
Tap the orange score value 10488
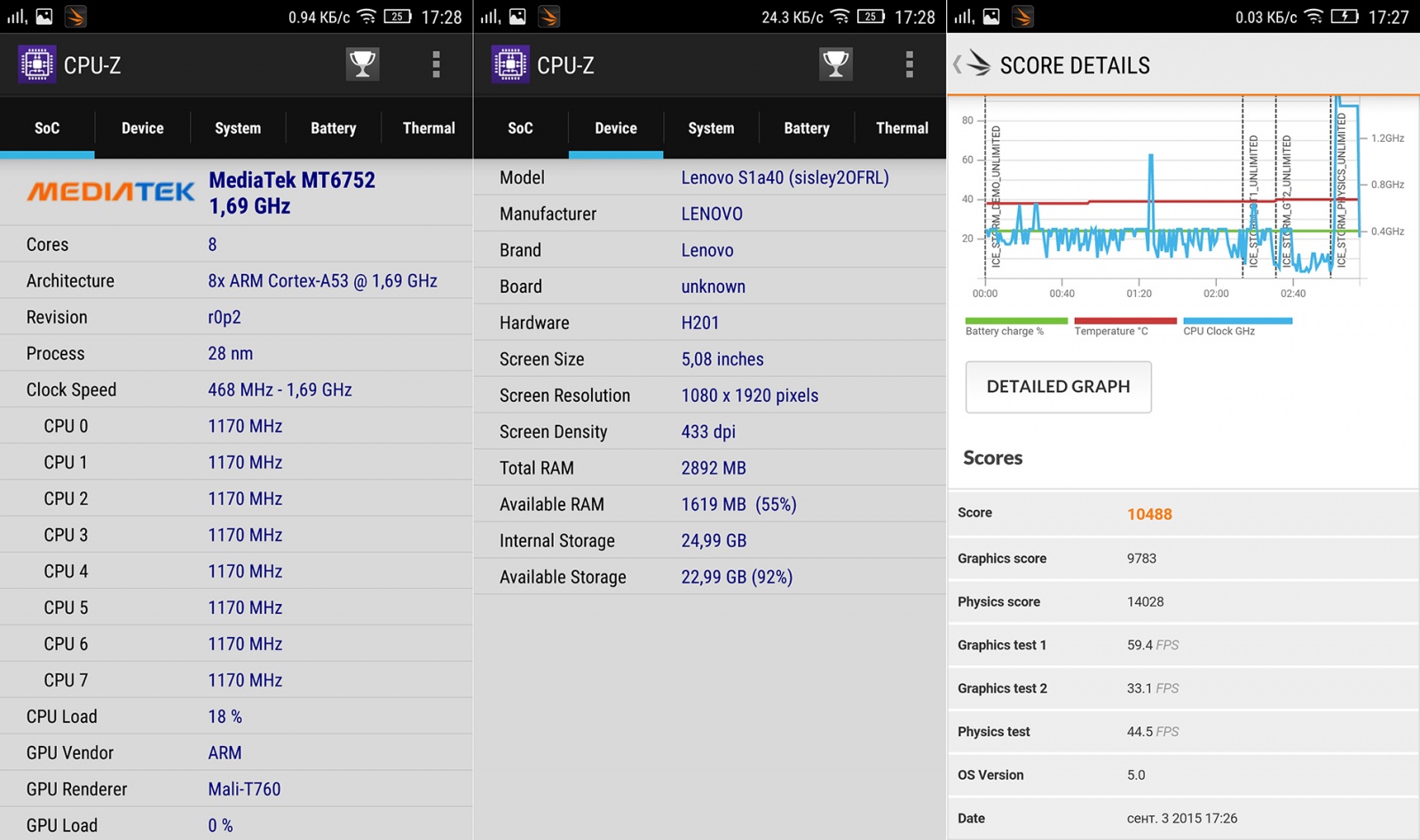click(x=1149, y=514)
